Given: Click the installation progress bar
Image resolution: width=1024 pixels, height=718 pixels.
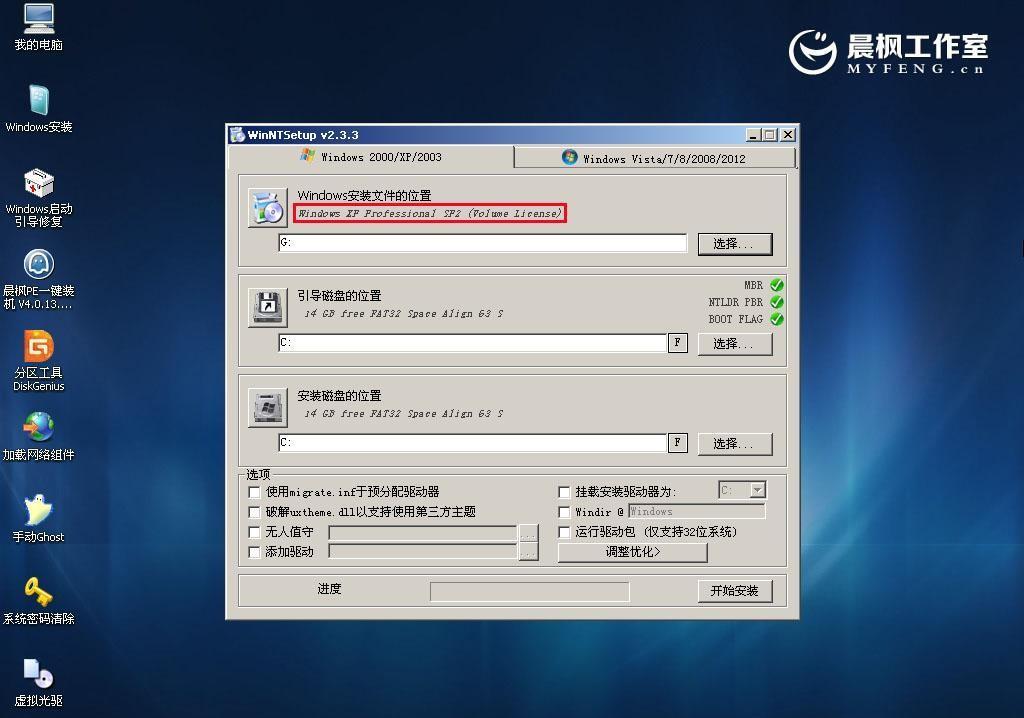Looking at the screenshot, I should click(530, 592).
